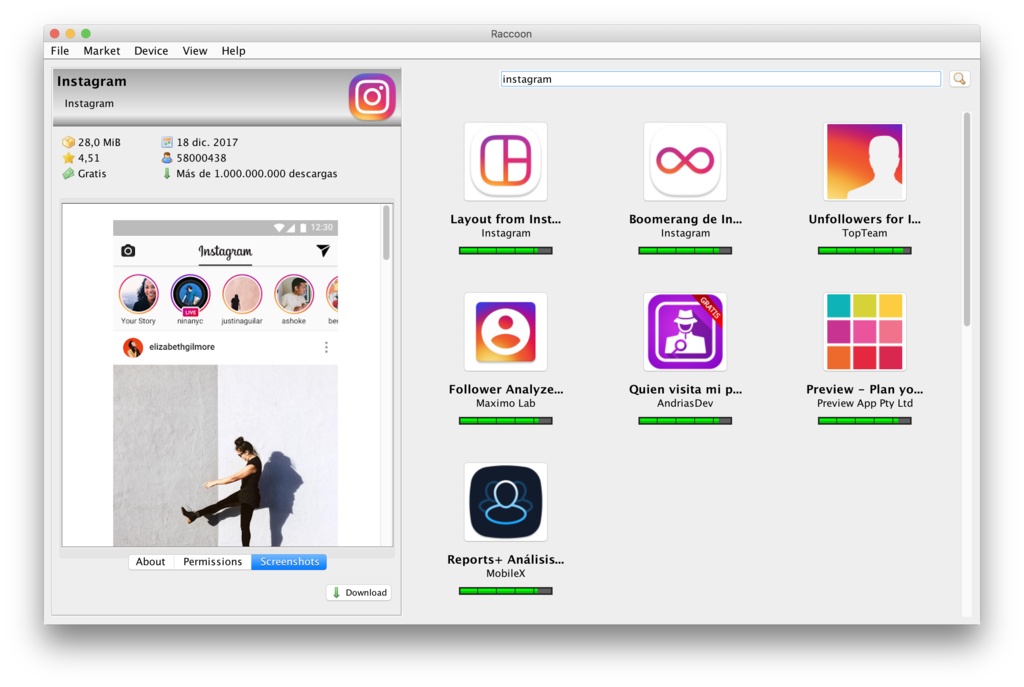Click the Maximo Lab developer name
Screen dimensions: 1024x687
click(x=505, y=404)
